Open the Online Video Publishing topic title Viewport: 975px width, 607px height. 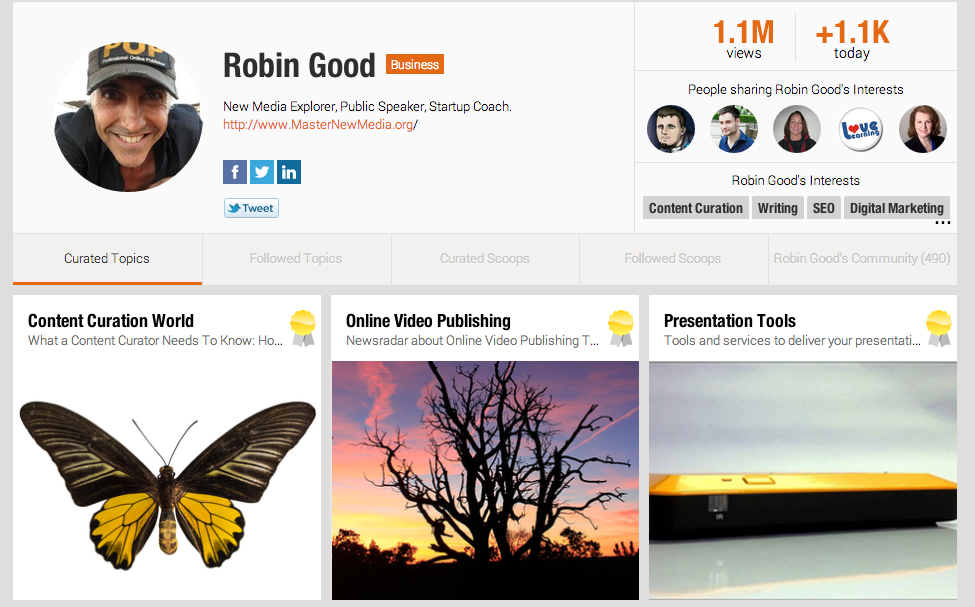428,321
